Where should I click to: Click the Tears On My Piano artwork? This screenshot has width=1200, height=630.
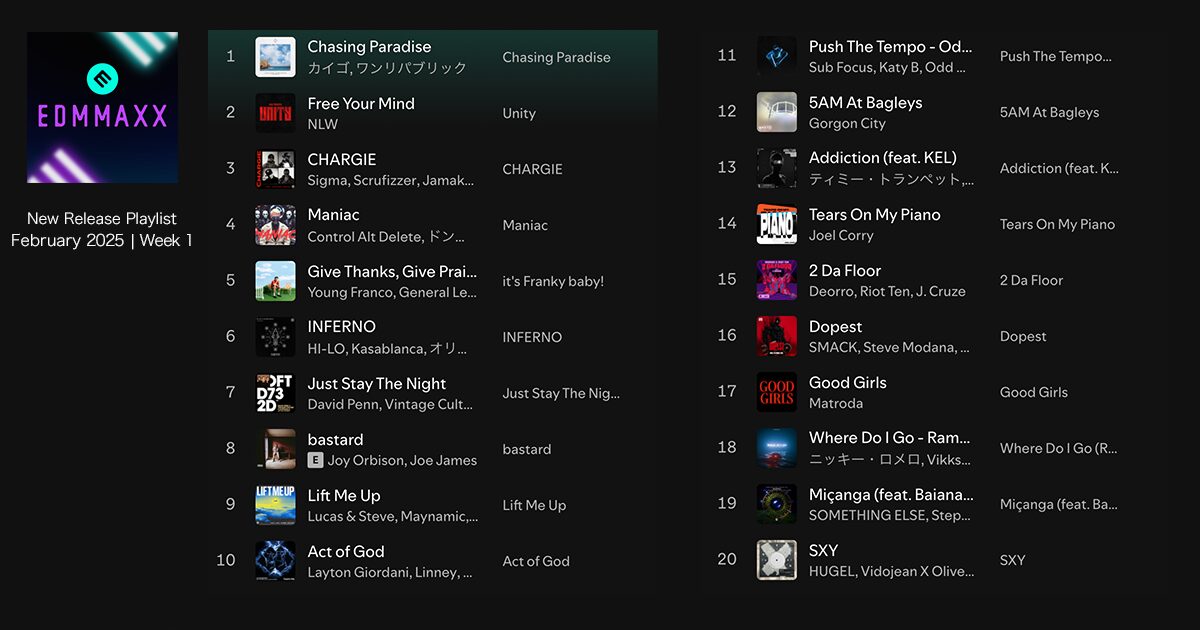pyautogui.click(x=777, y=224)
